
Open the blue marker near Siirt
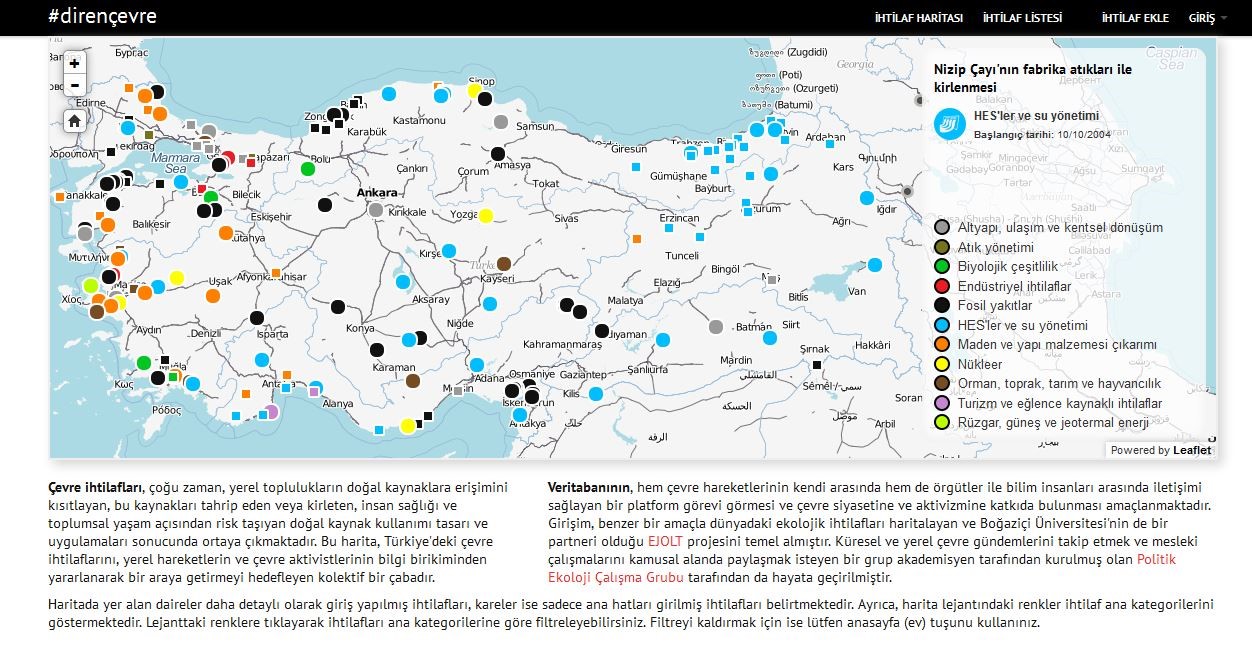point(770,337)
